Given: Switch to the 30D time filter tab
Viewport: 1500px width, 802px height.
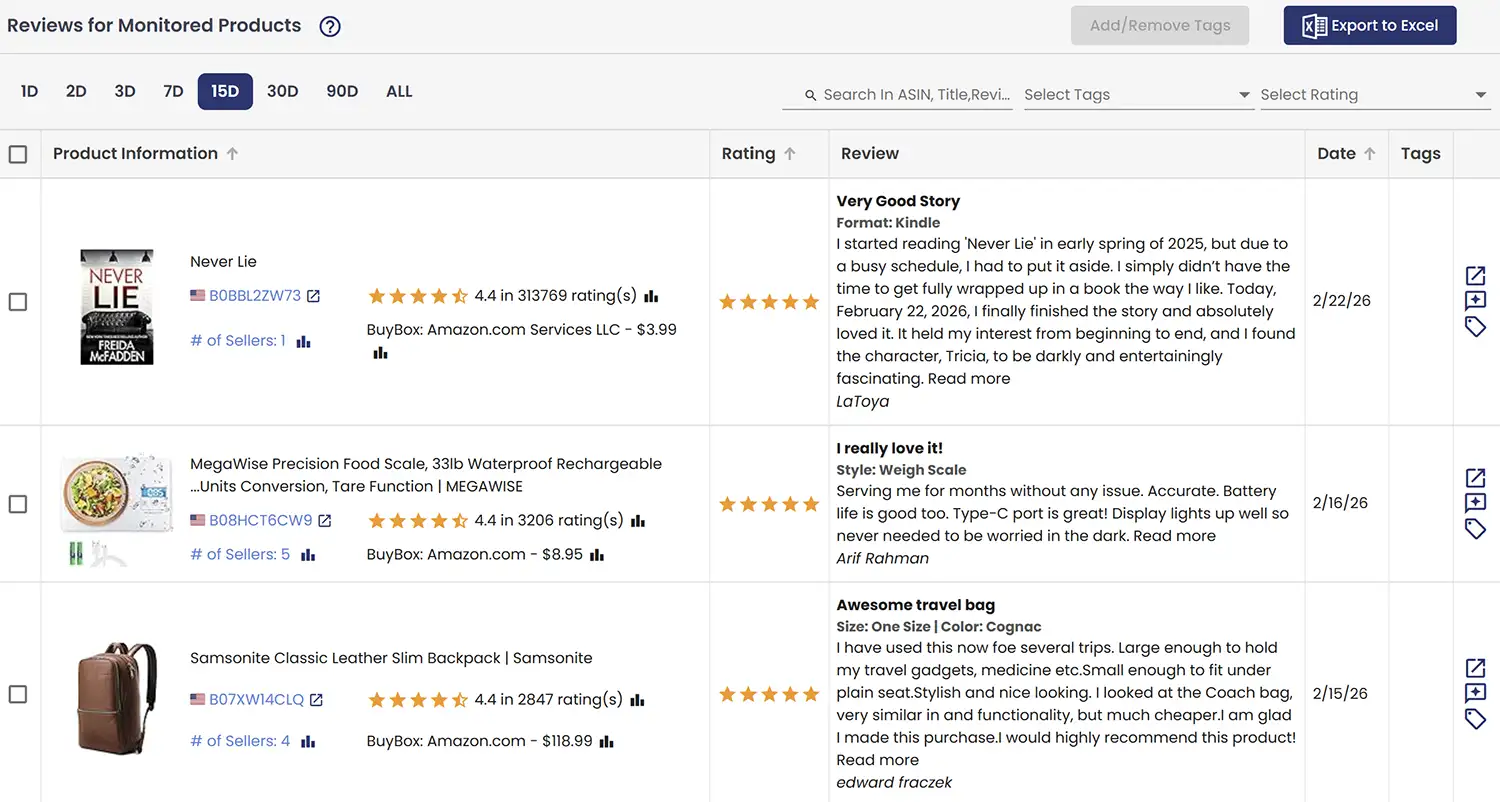Looking at the screenshot, I should [282, 91].
